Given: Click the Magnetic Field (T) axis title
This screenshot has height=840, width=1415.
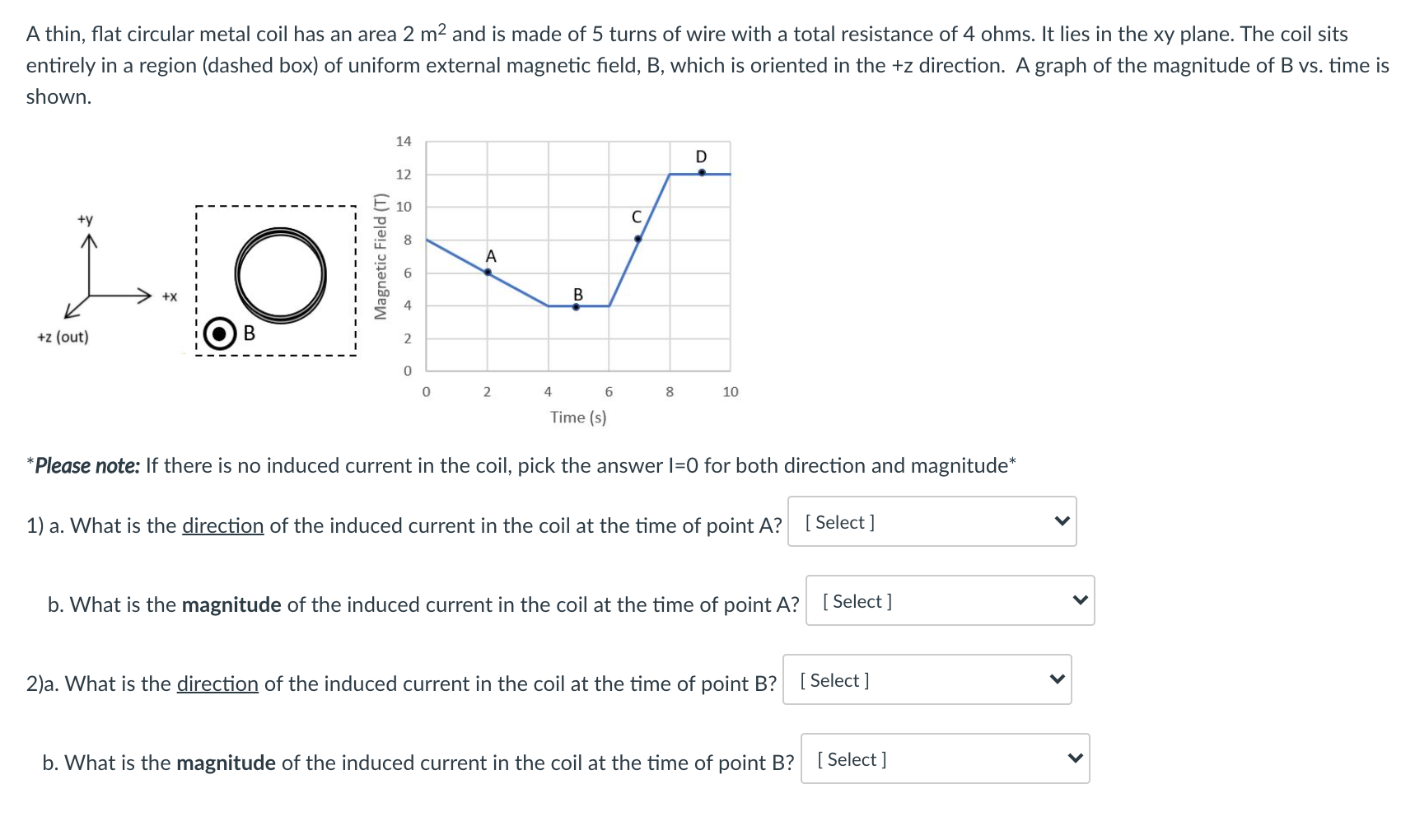Looking at the screenshot, I should click(x=381, y=256).
